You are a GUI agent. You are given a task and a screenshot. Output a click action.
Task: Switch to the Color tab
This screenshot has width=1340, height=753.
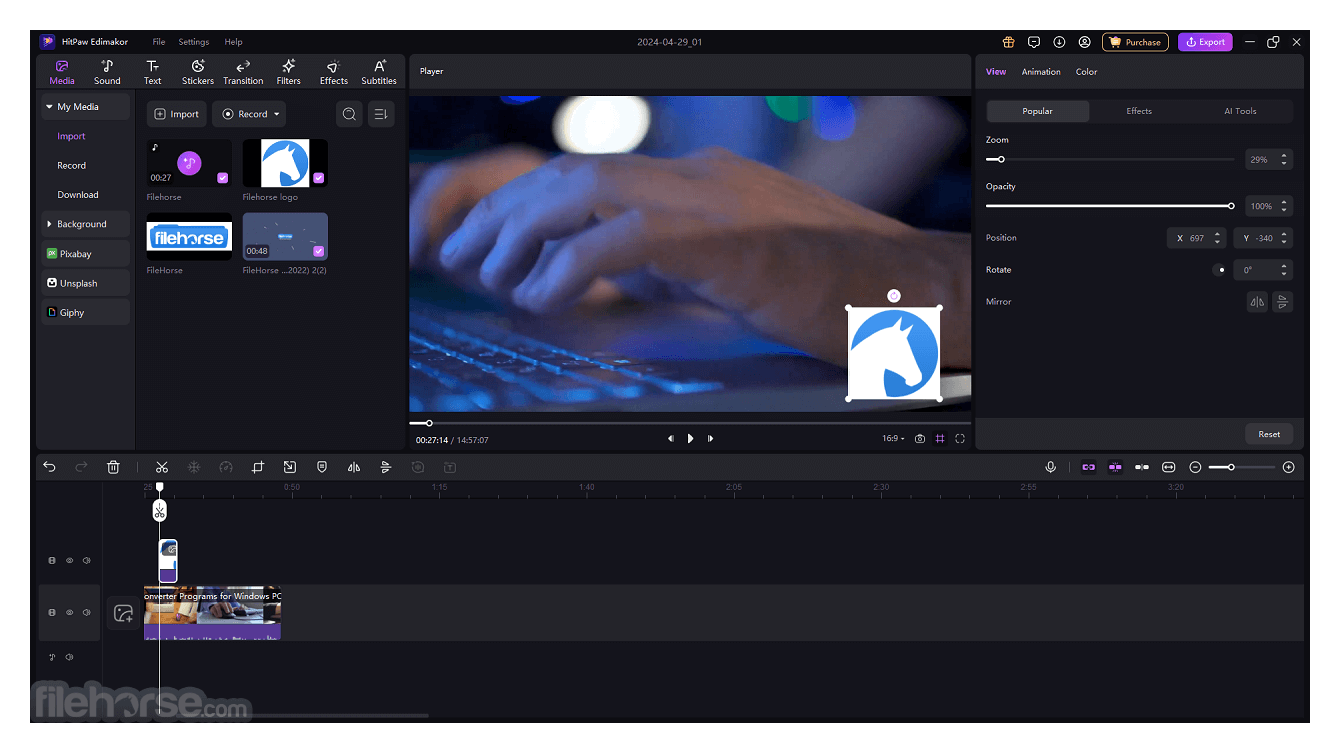(1086, 72)
